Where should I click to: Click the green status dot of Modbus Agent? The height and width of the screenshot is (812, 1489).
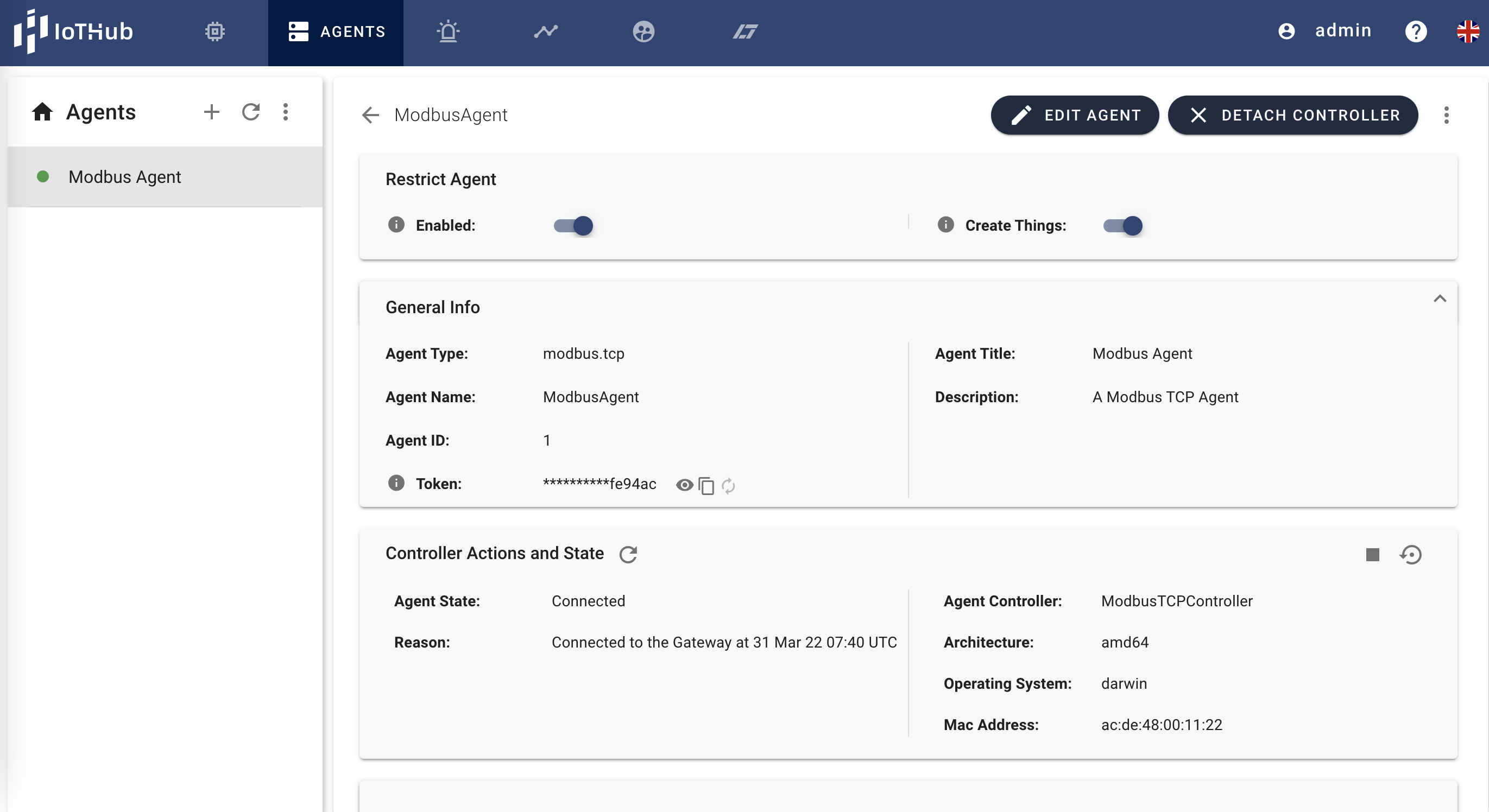click(x=43, y=176)
